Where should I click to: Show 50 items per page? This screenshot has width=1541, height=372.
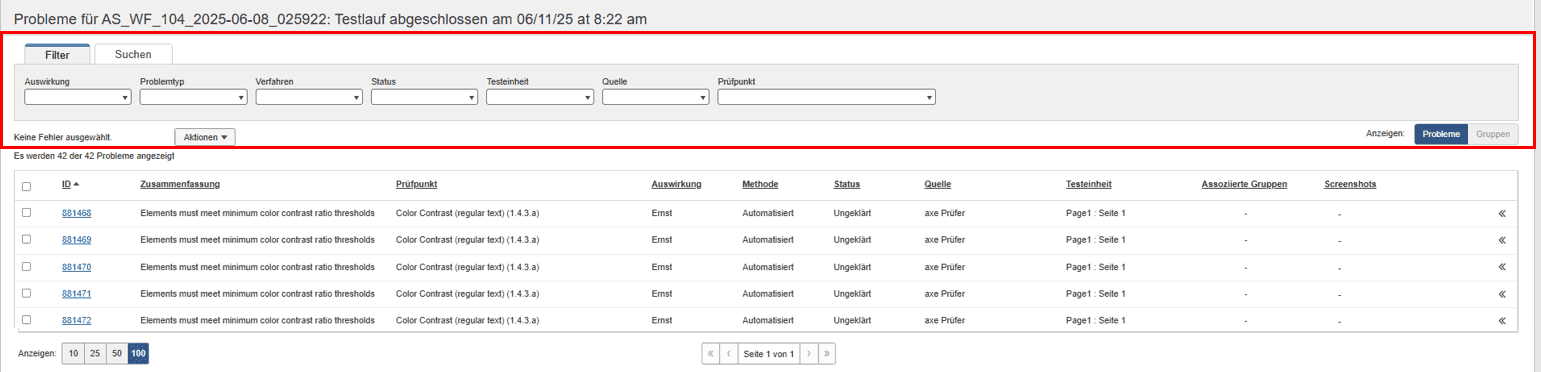(117, 354)
